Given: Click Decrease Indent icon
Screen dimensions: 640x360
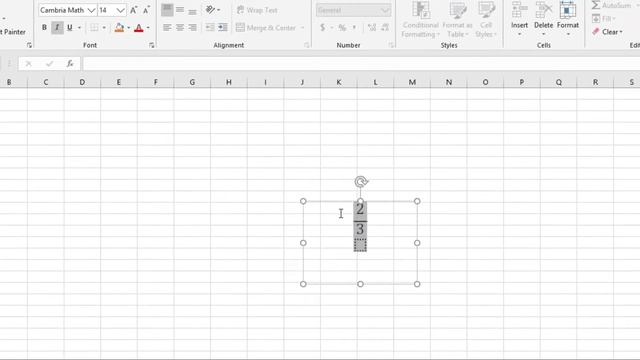Looking at the screenshot, I should 210,28.
